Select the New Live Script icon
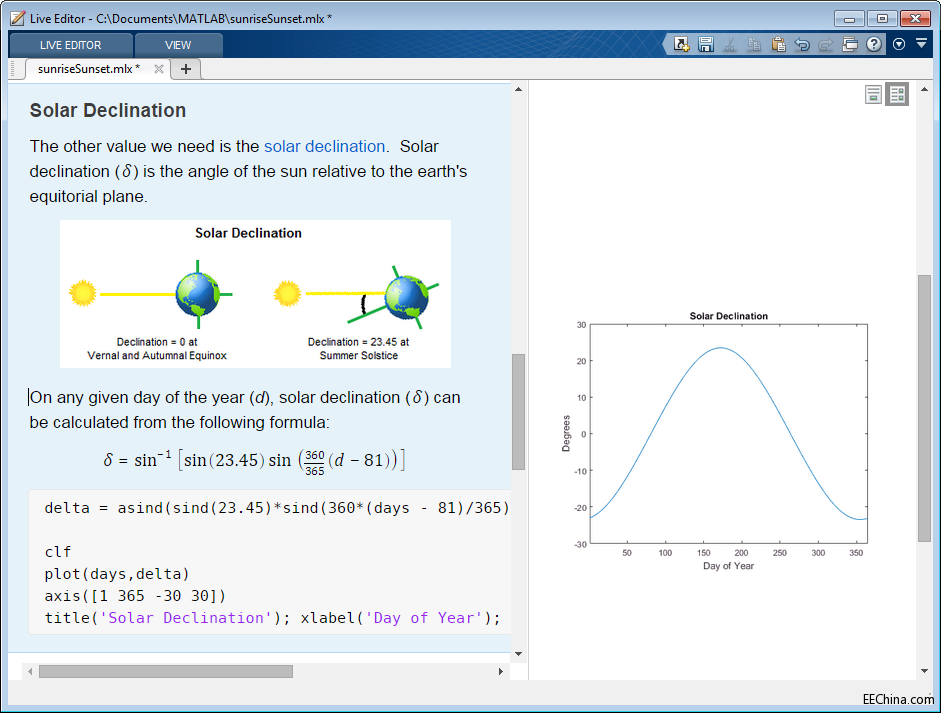This screenshot has height=713, width=941. 679,44
